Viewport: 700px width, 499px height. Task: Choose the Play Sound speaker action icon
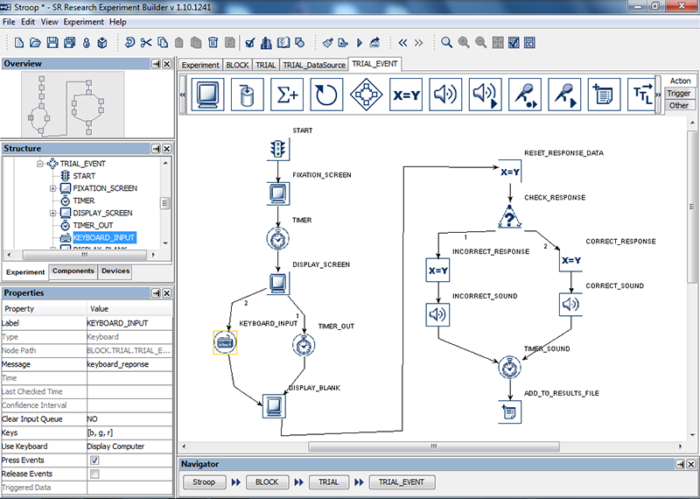click(446, 95)
